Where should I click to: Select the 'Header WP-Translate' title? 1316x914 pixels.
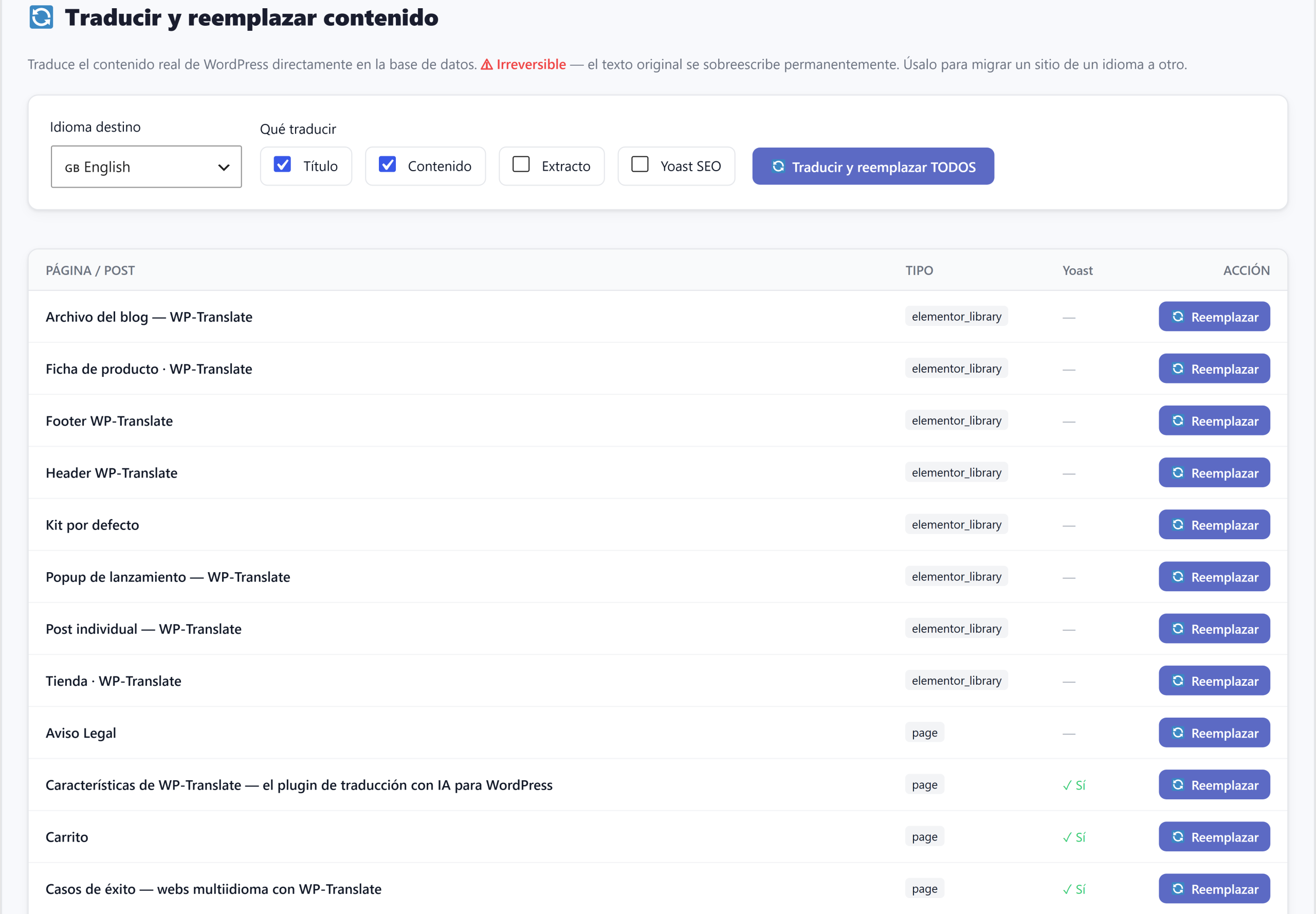coord(112,473)
